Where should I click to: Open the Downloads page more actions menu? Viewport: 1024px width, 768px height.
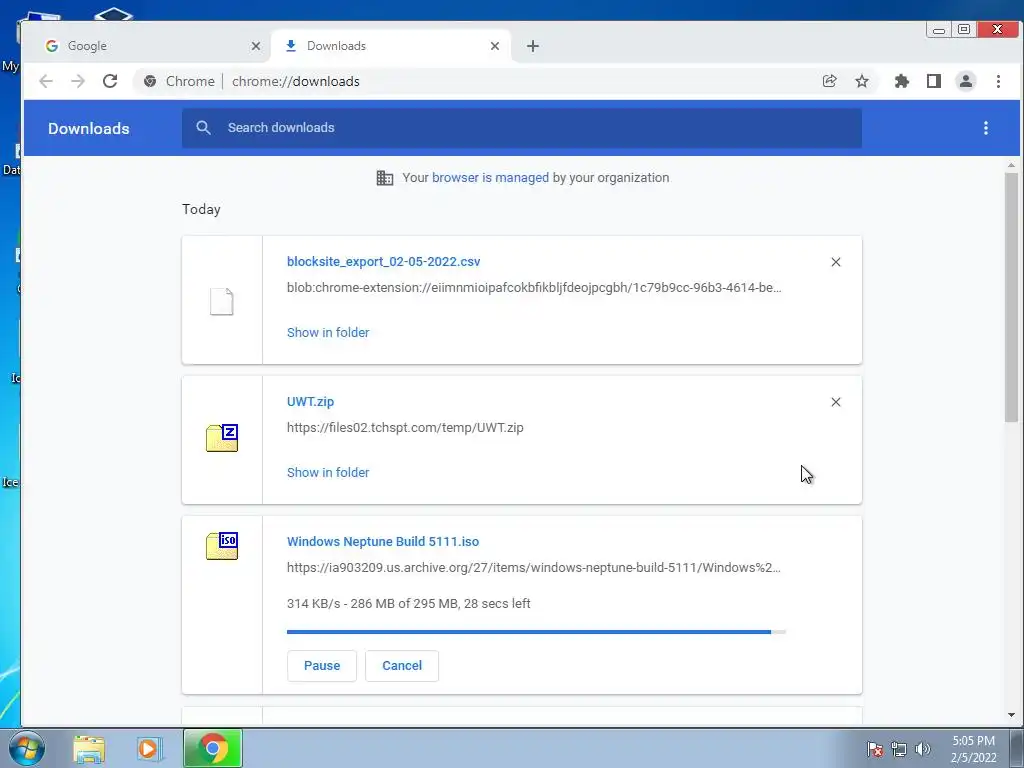[985, 128]
